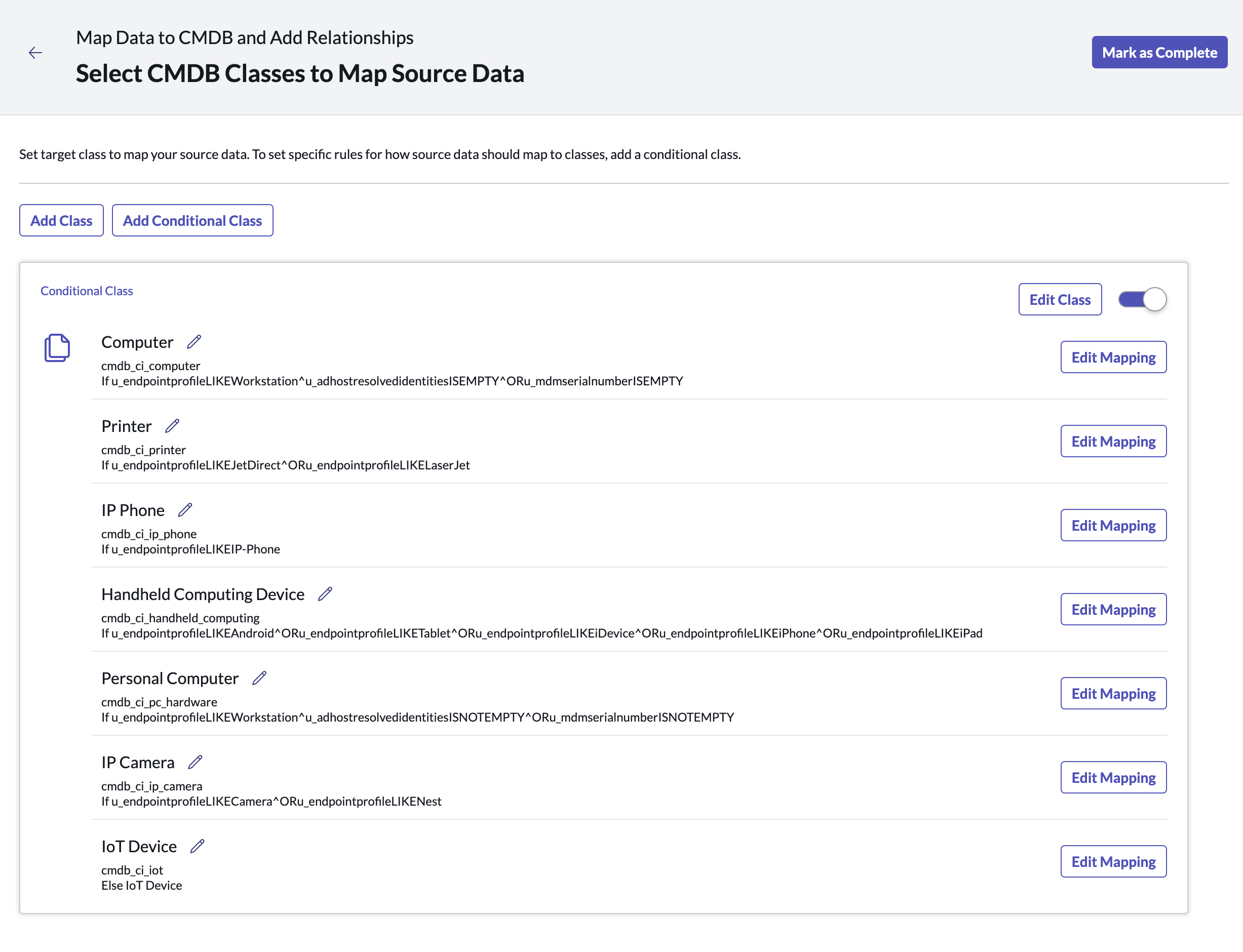Screen dimensions: 1243x952
Task: Click the IP Camera pencil icon
Action: 195,762
